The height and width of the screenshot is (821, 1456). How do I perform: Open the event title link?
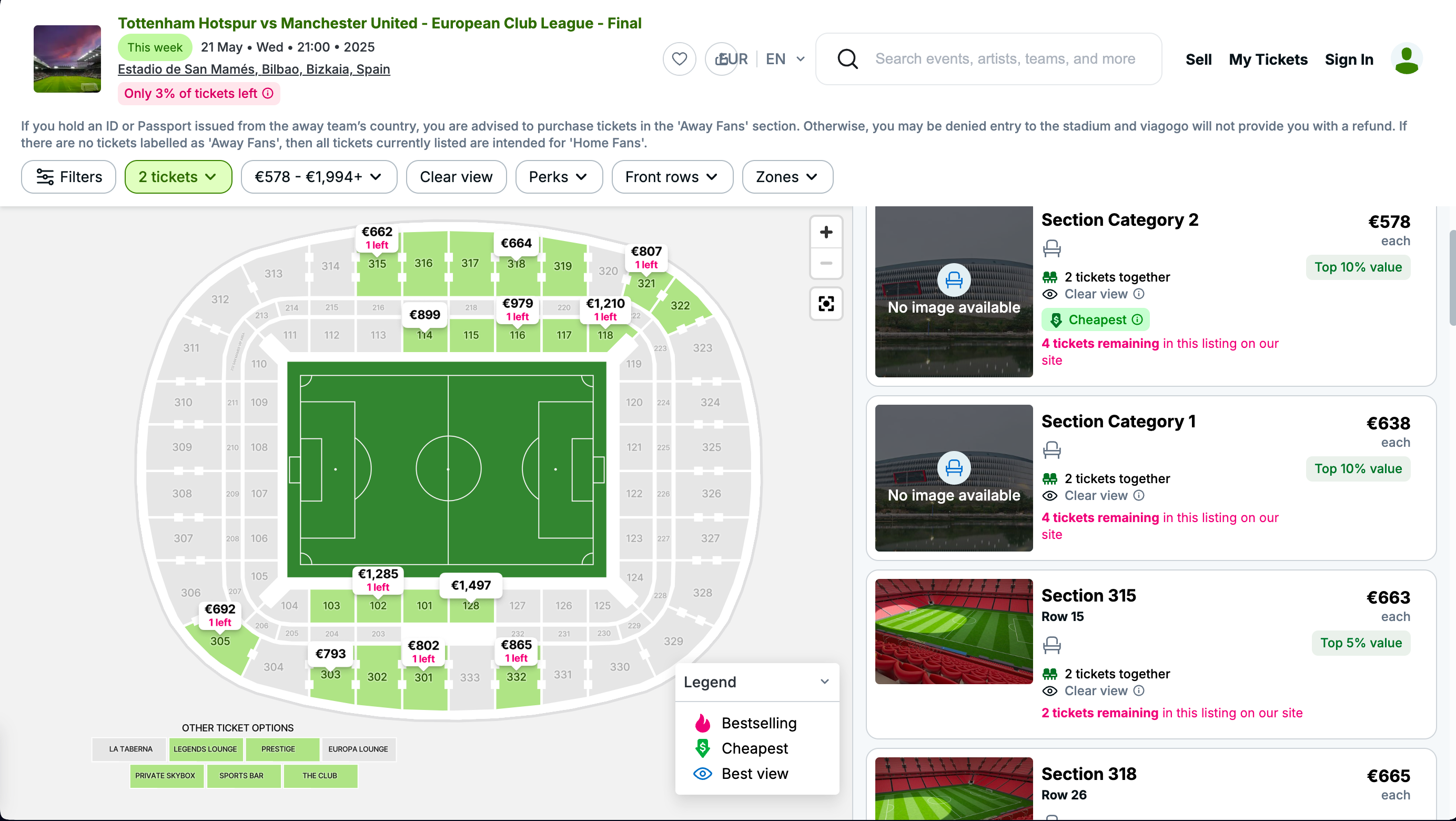pyautogui.click(x=380, y=23)
